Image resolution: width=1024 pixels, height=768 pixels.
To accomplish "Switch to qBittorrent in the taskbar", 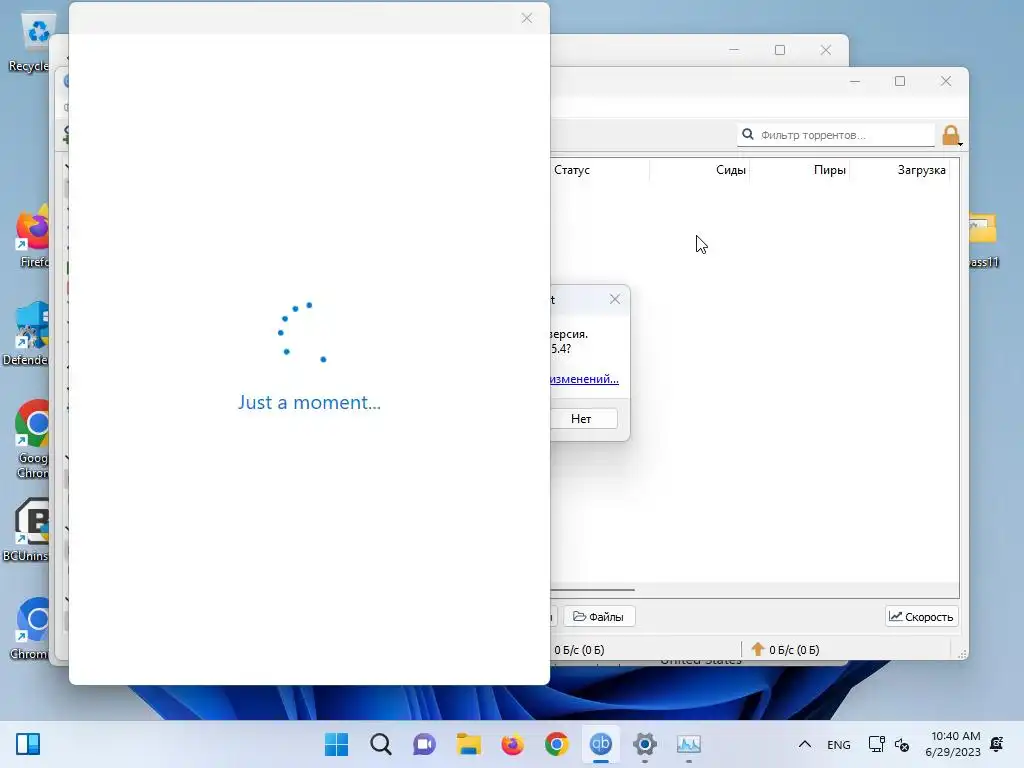I will point(600,744).
